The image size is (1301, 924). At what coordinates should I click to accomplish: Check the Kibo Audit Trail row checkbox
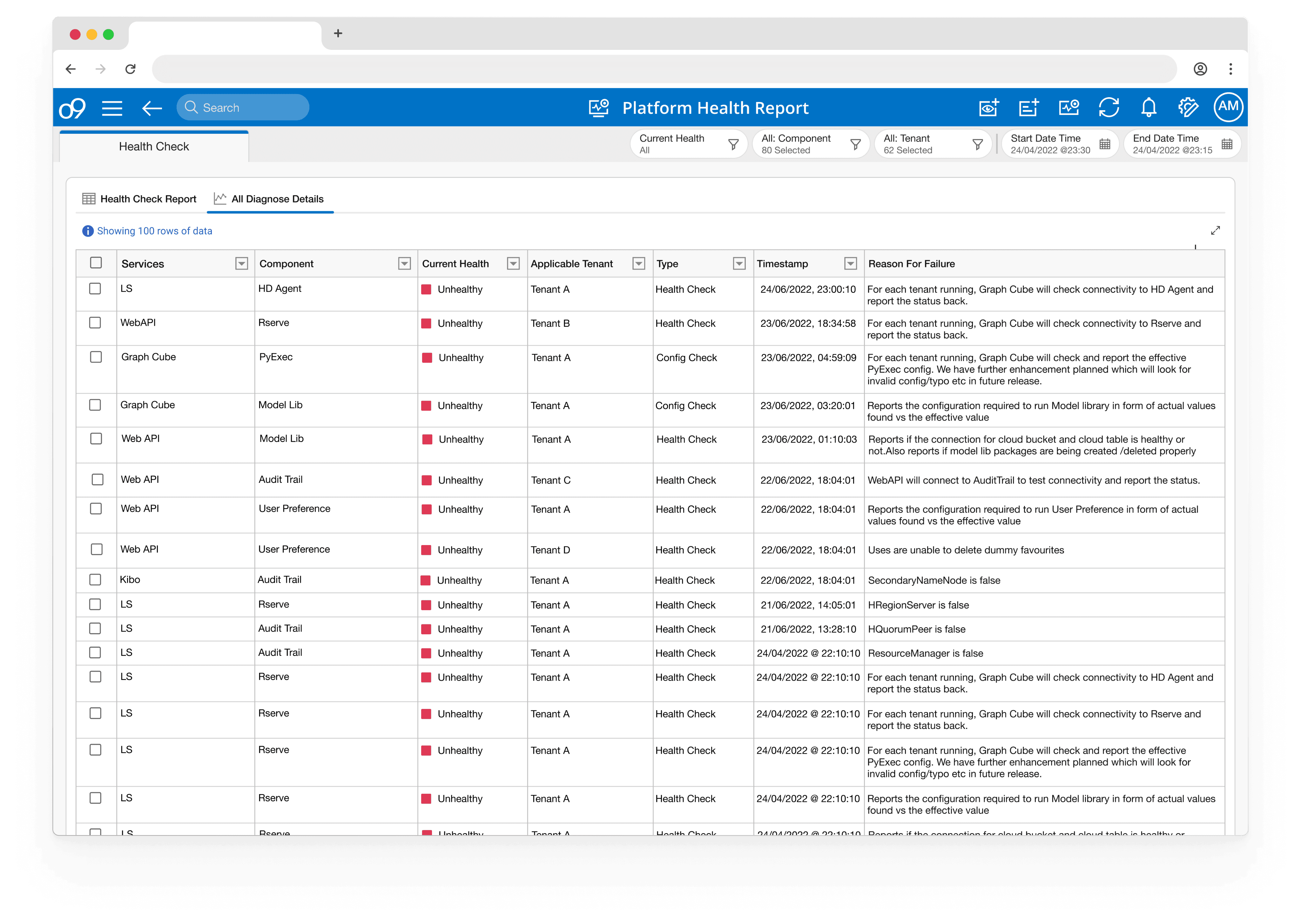pyautogui.click(x=95, y=580)
